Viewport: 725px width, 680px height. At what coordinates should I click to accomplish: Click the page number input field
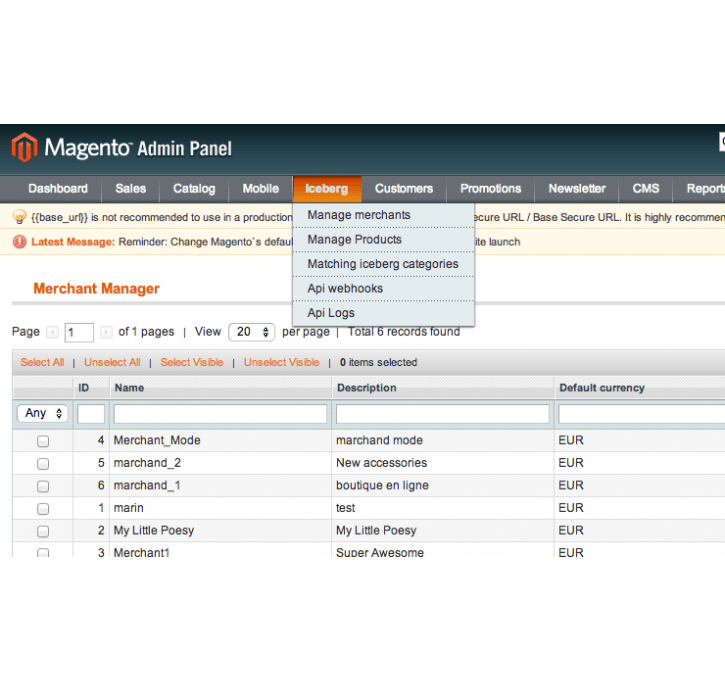click(79, 332)
